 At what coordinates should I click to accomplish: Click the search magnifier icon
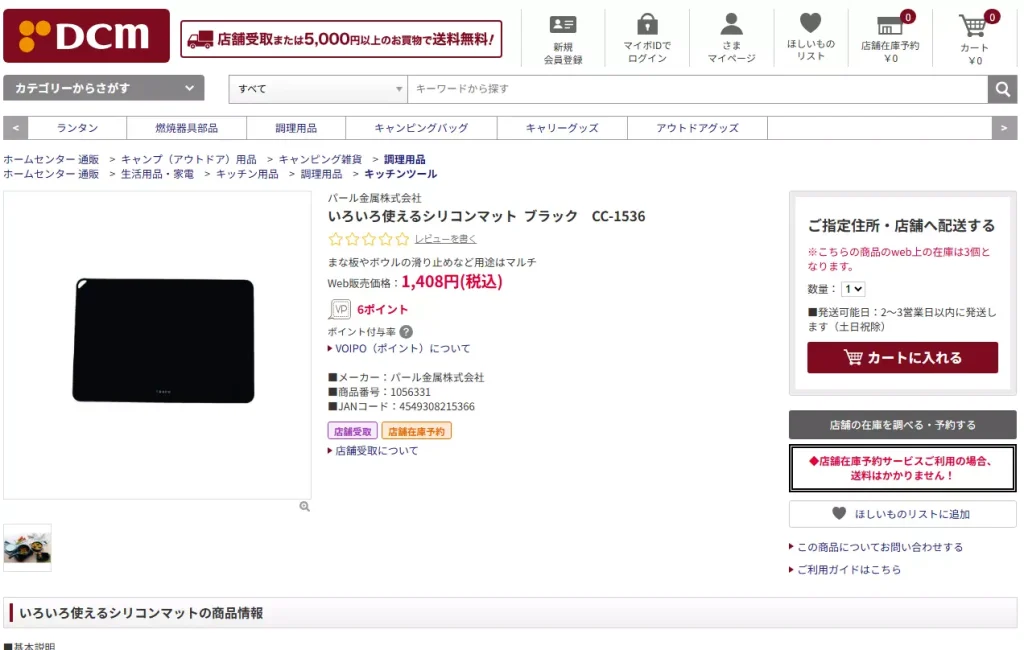pos(1002,88)
